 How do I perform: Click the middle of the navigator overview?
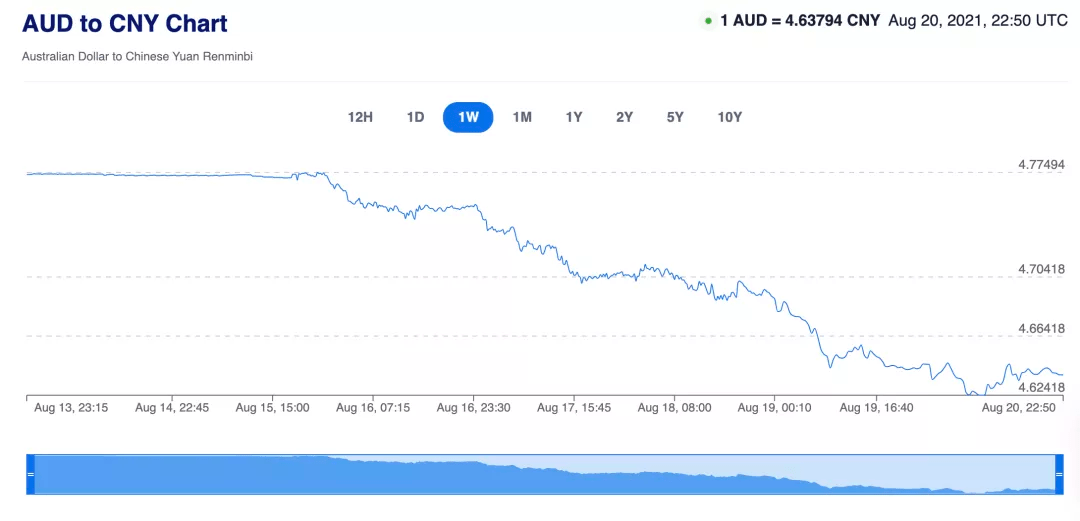(545, 475)
